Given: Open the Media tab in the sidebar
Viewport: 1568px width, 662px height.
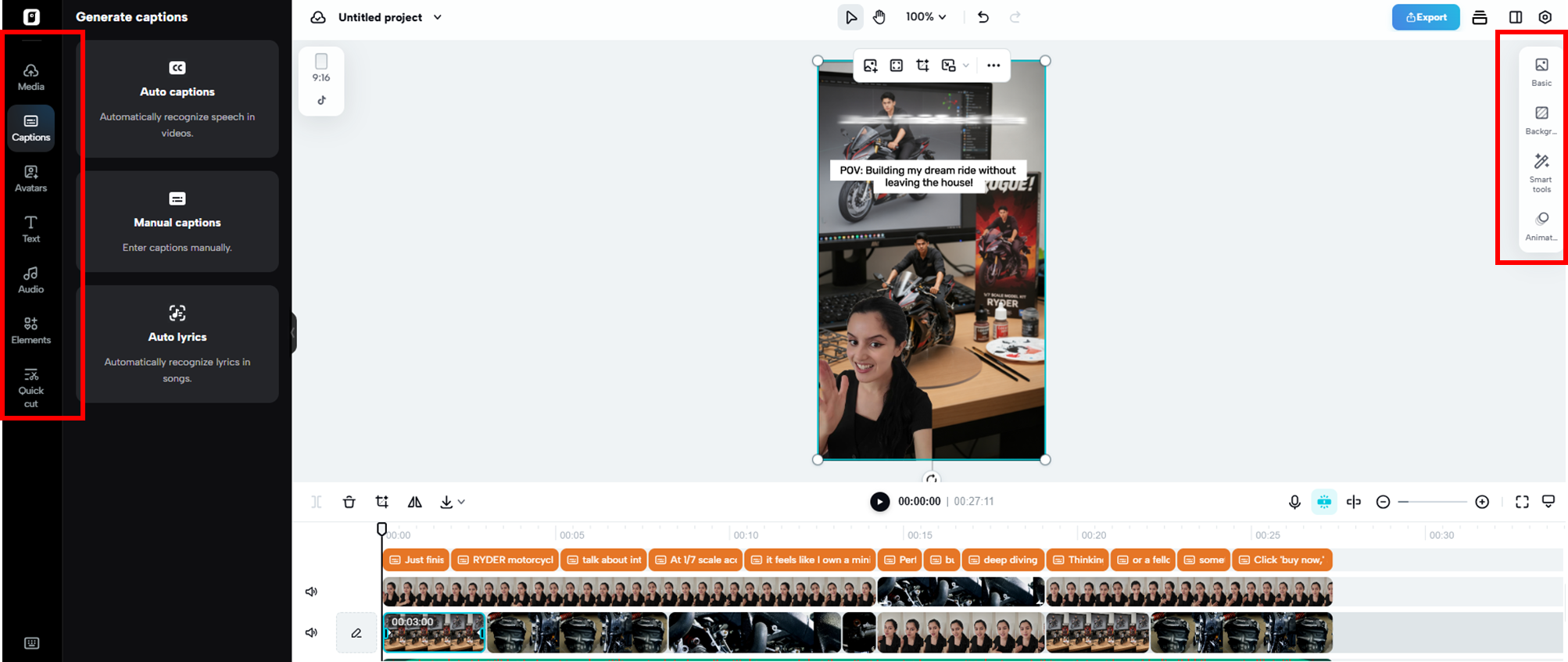Looking at the screenshot, I should 31,77.
